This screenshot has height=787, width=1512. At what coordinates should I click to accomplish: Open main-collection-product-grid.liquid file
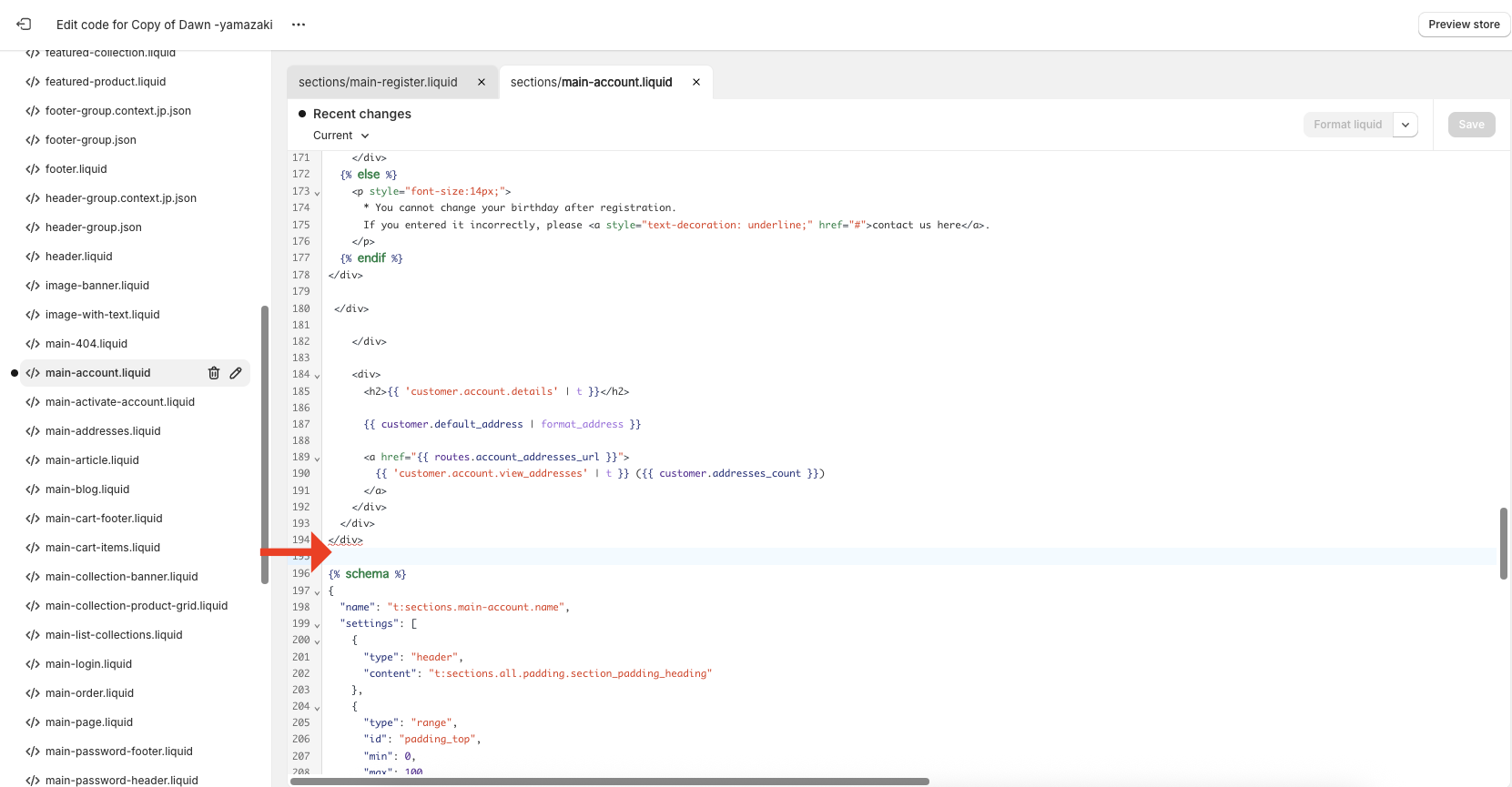pos(137,606)
